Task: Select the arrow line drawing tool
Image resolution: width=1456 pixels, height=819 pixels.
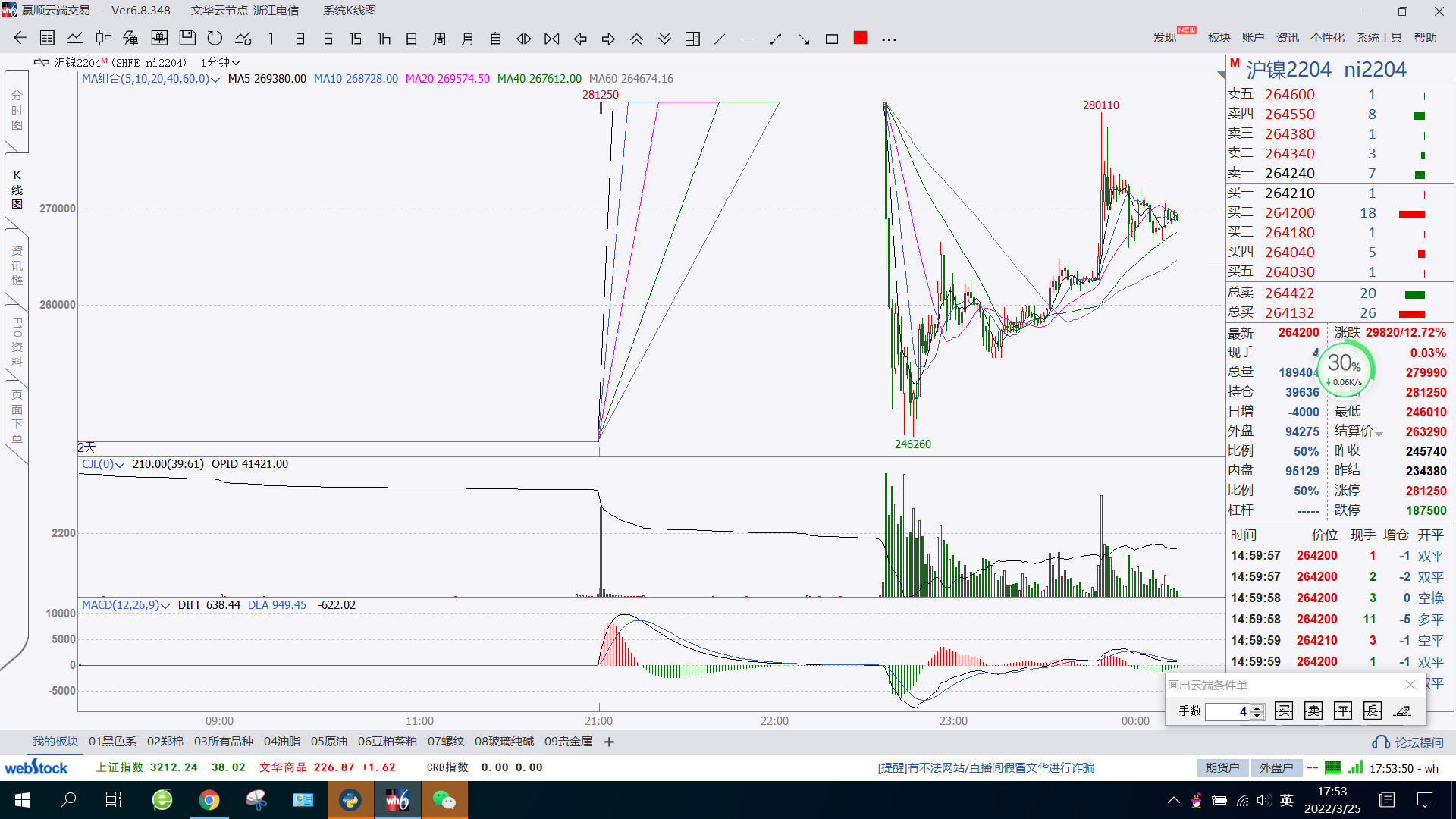Action: pyautogui.click(x=804, y=39)
